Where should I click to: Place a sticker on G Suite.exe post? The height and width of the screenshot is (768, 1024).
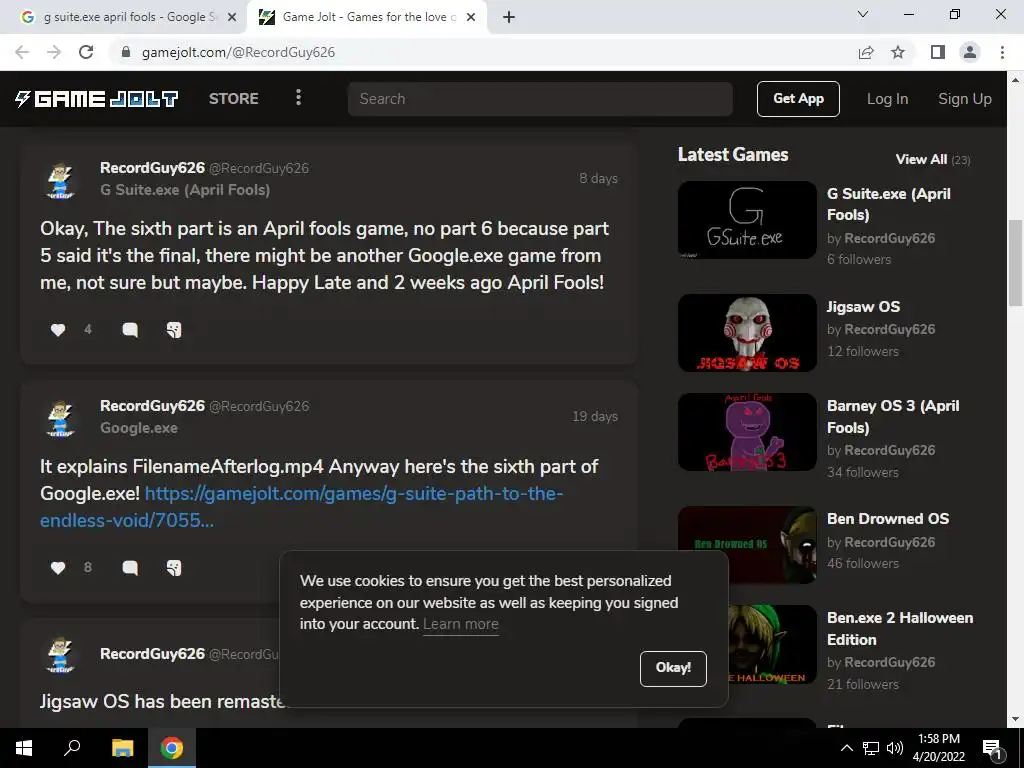click(x=174, y=330)
